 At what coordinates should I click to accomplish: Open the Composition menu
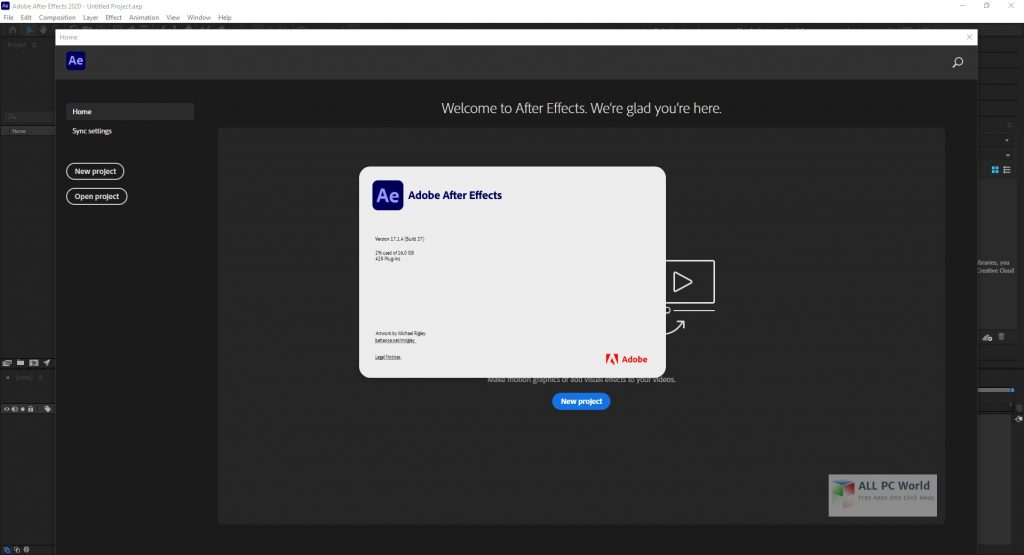(x=57, y=18)
